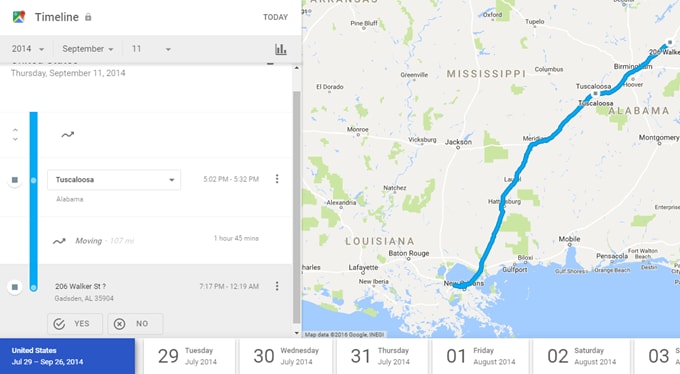Expand the Tuscaloosa place selection dropdown
The height and width of the screenshot is (374, 680).
coord(114,180)
